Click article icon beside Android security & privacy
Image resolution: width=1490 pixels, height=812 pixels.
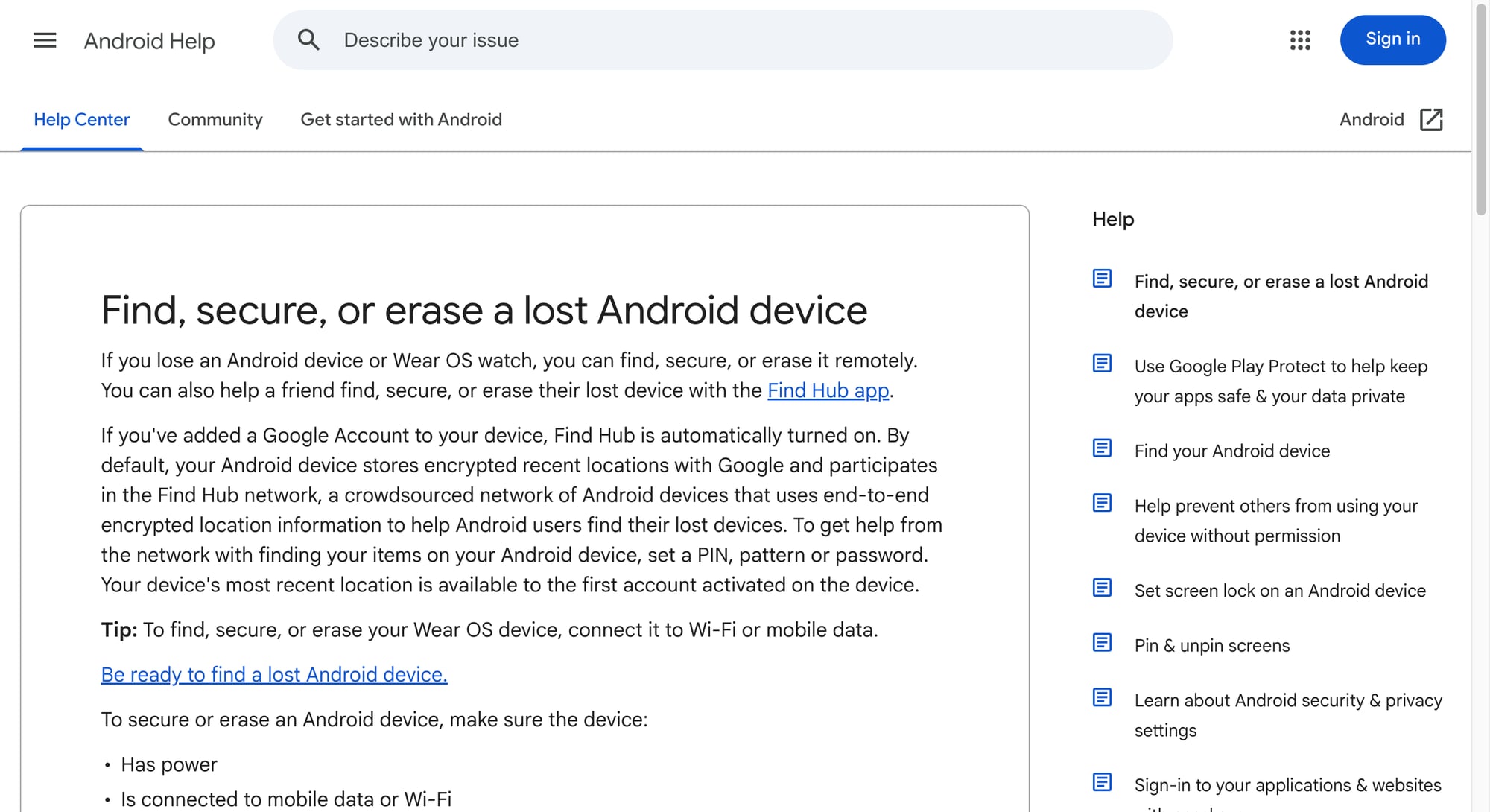[x=1102, y=698]
